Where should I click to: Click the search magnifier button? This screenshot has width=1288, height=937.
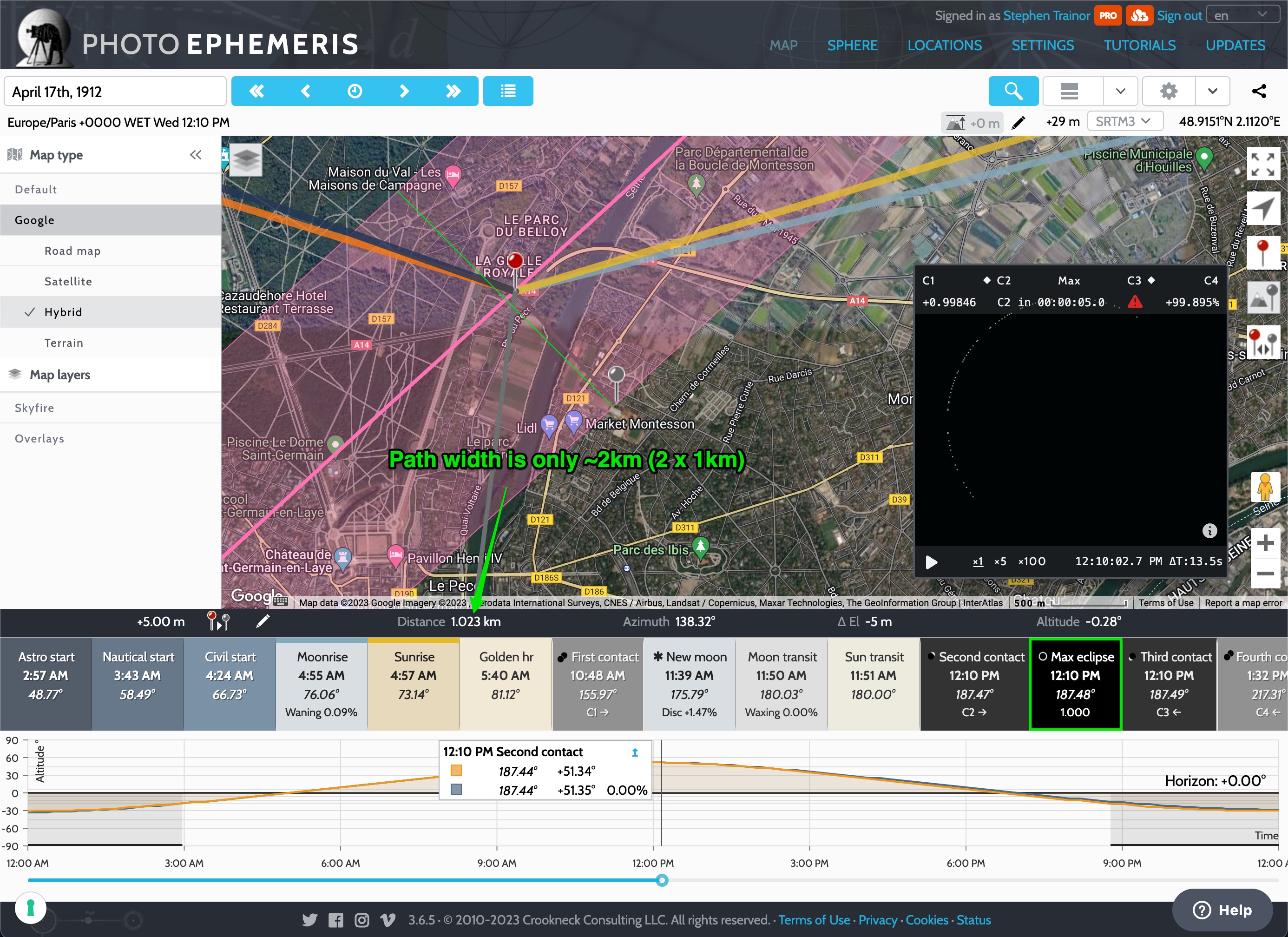1013,91
